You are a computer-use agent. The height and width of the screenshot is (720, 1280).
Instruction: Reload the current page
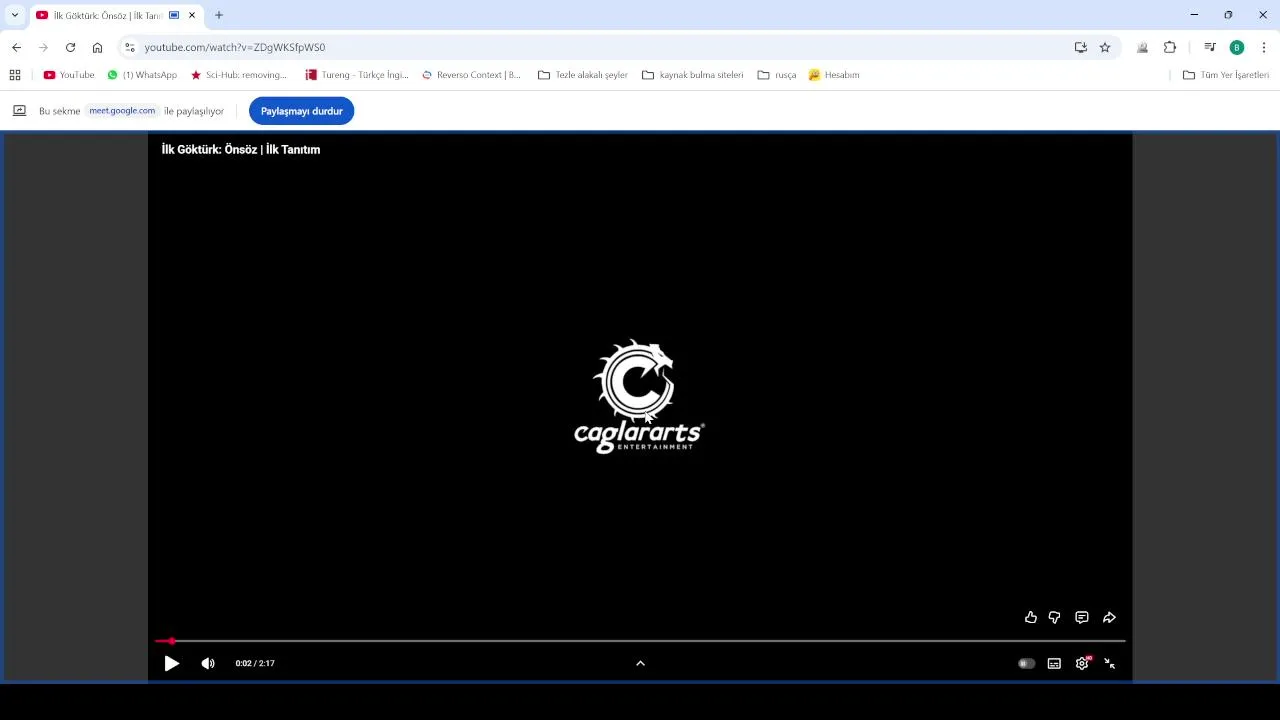[x=70, y=47]
